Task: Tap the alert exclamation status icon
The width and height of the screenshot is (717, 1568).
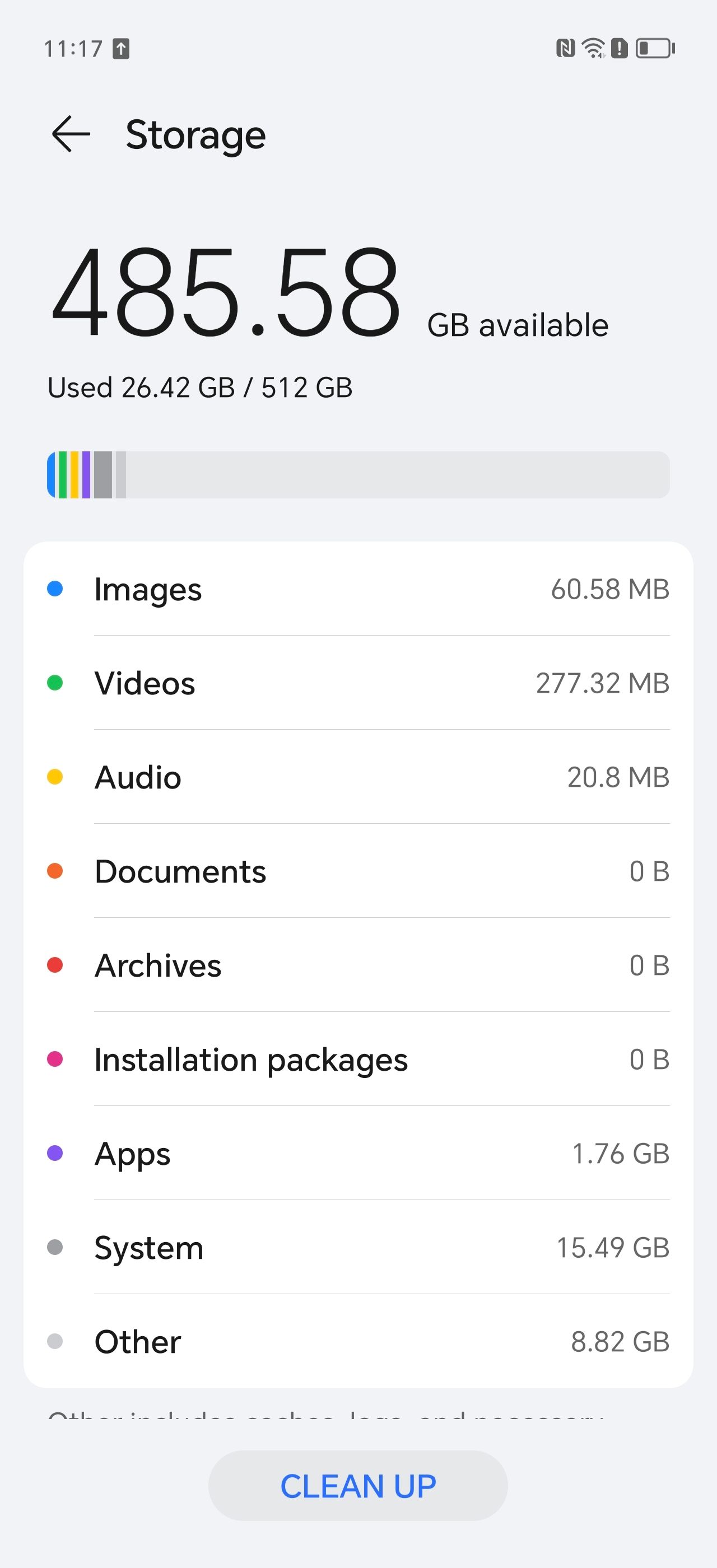Action: [619, 48]
